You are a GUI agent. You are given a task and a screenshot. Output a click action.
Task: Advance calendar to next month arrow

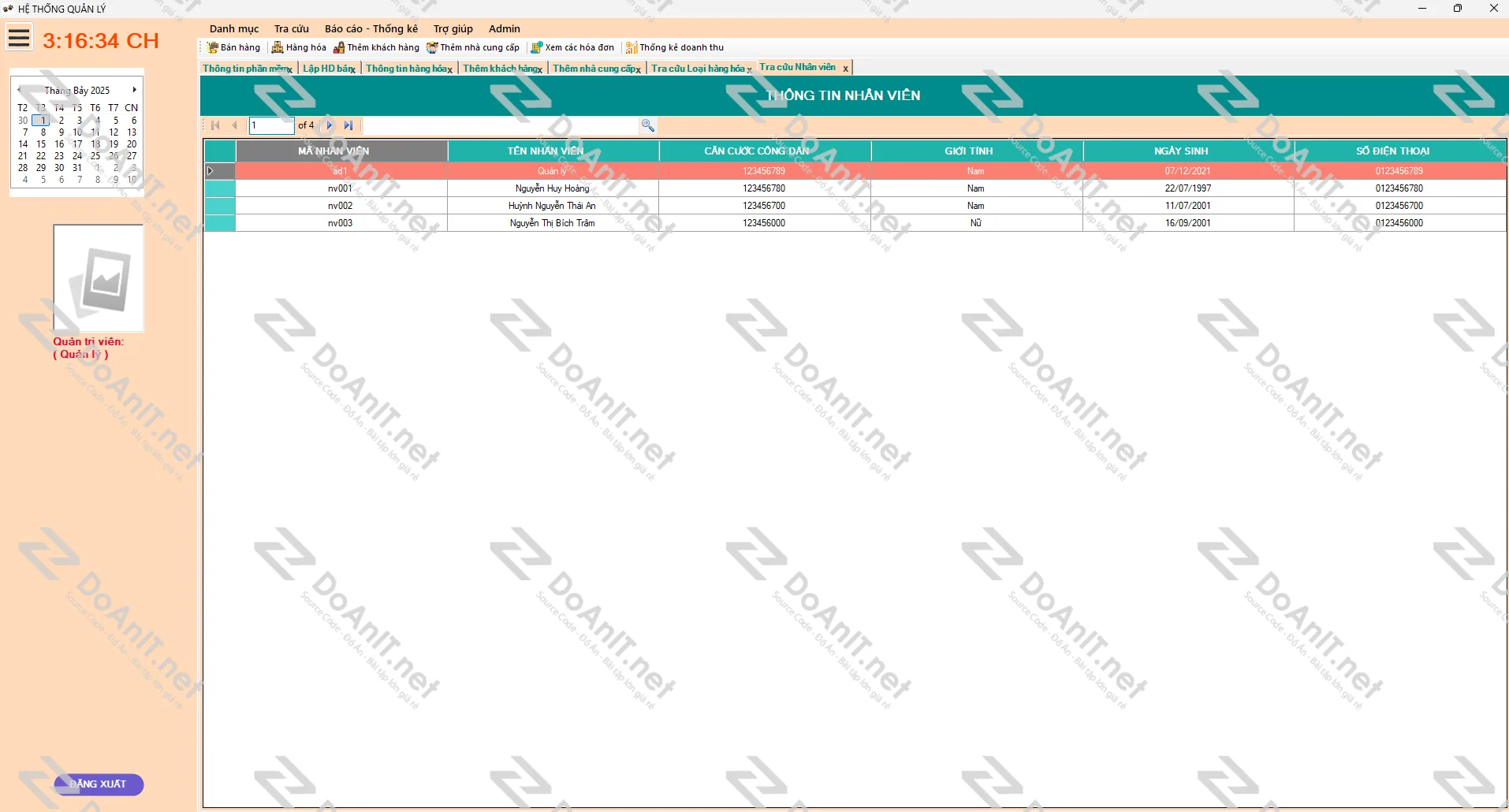pos(135,90)
